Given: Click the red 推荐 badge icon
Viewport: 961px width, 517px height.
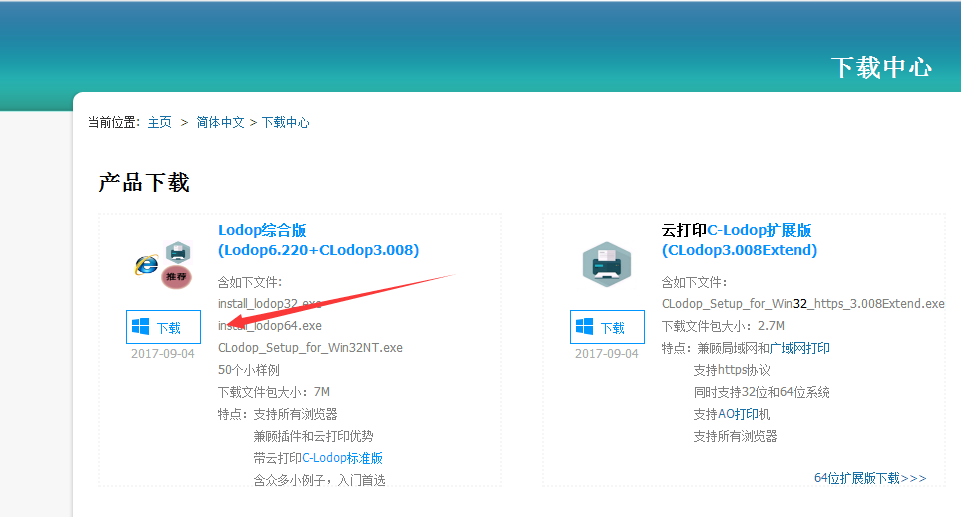Looking at the screenshot, I should click(177, 275).
